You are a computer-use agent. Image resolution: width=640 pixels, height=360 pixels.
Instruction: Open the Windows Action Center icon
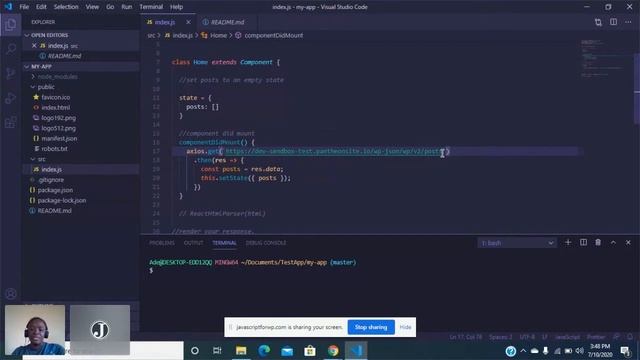pos(625,351)
